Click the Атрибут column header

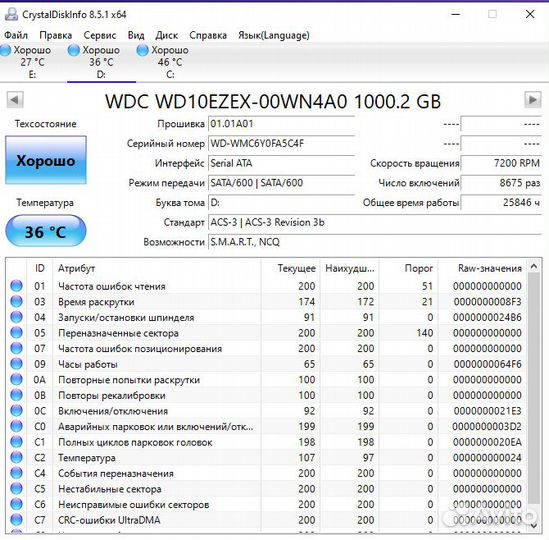tap(157, 268)
